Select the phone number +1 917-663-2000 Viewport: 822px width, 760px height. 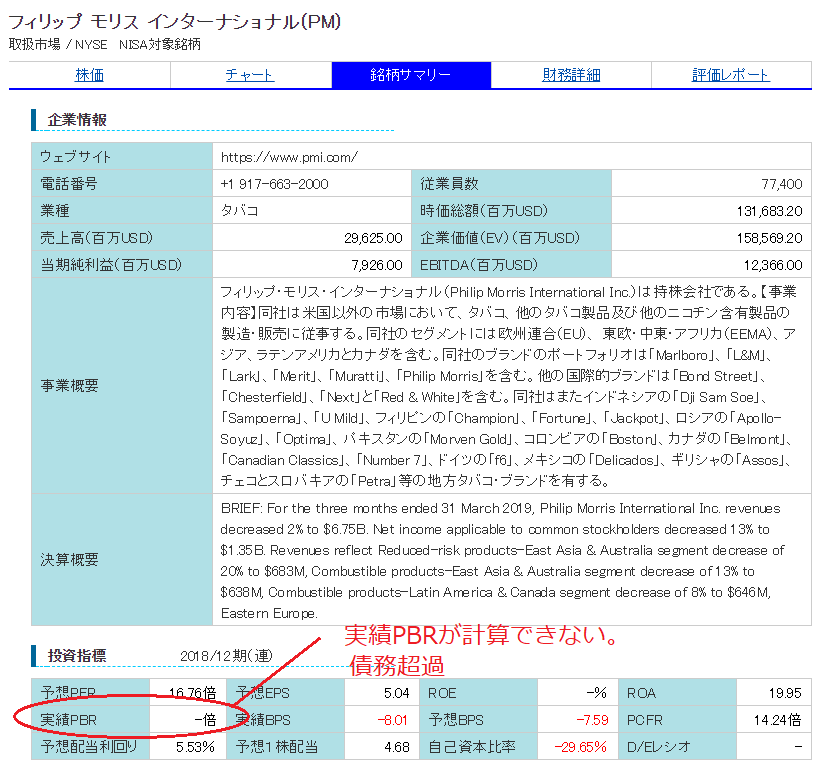pos(274,184)
